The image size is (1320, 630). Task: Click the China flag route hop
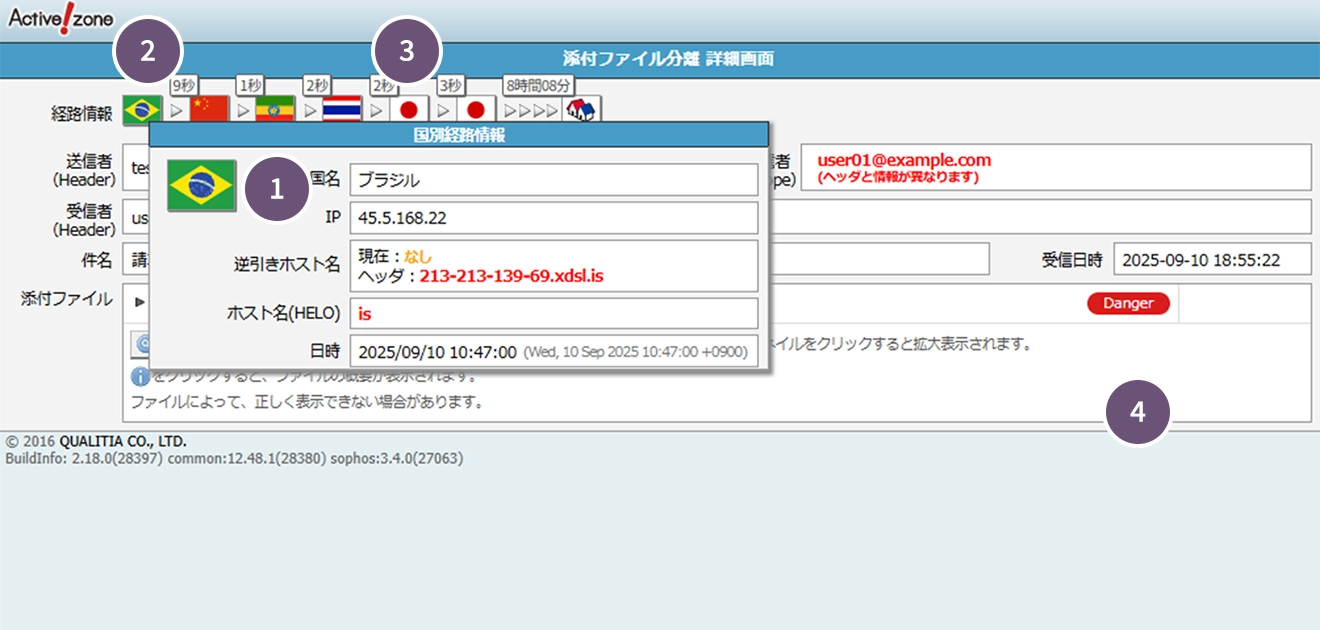point(209,110)
